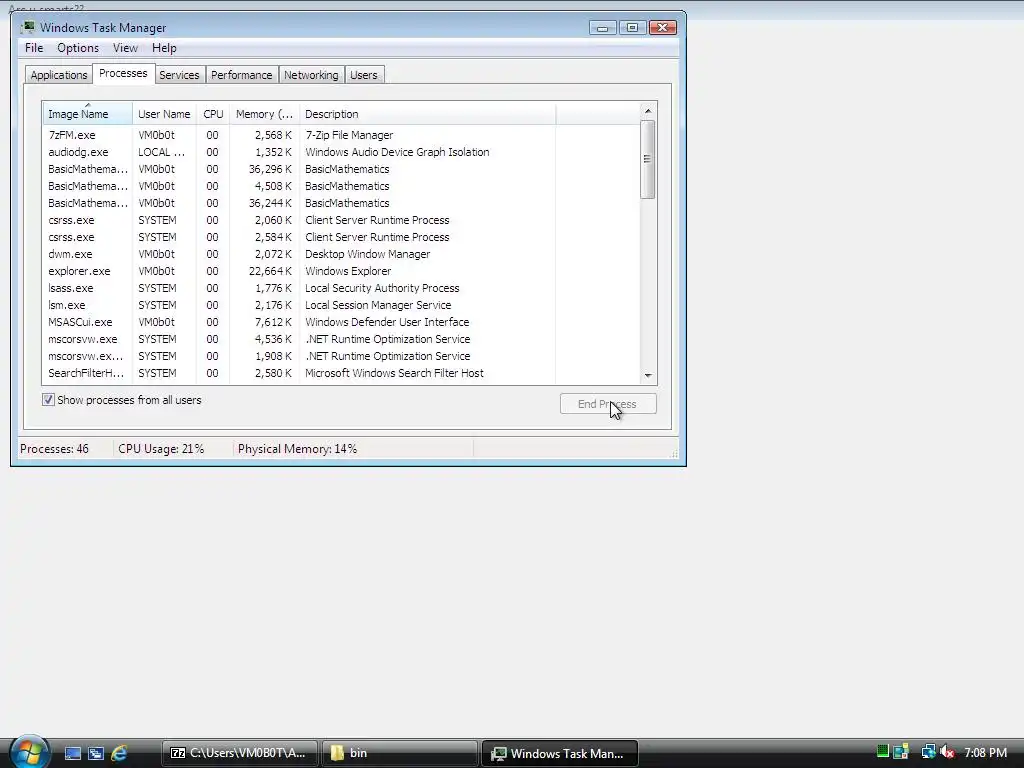Screen dimensions: 1024x768
Task: Click the process list scrollbar thumb
Action: (647, 159)
